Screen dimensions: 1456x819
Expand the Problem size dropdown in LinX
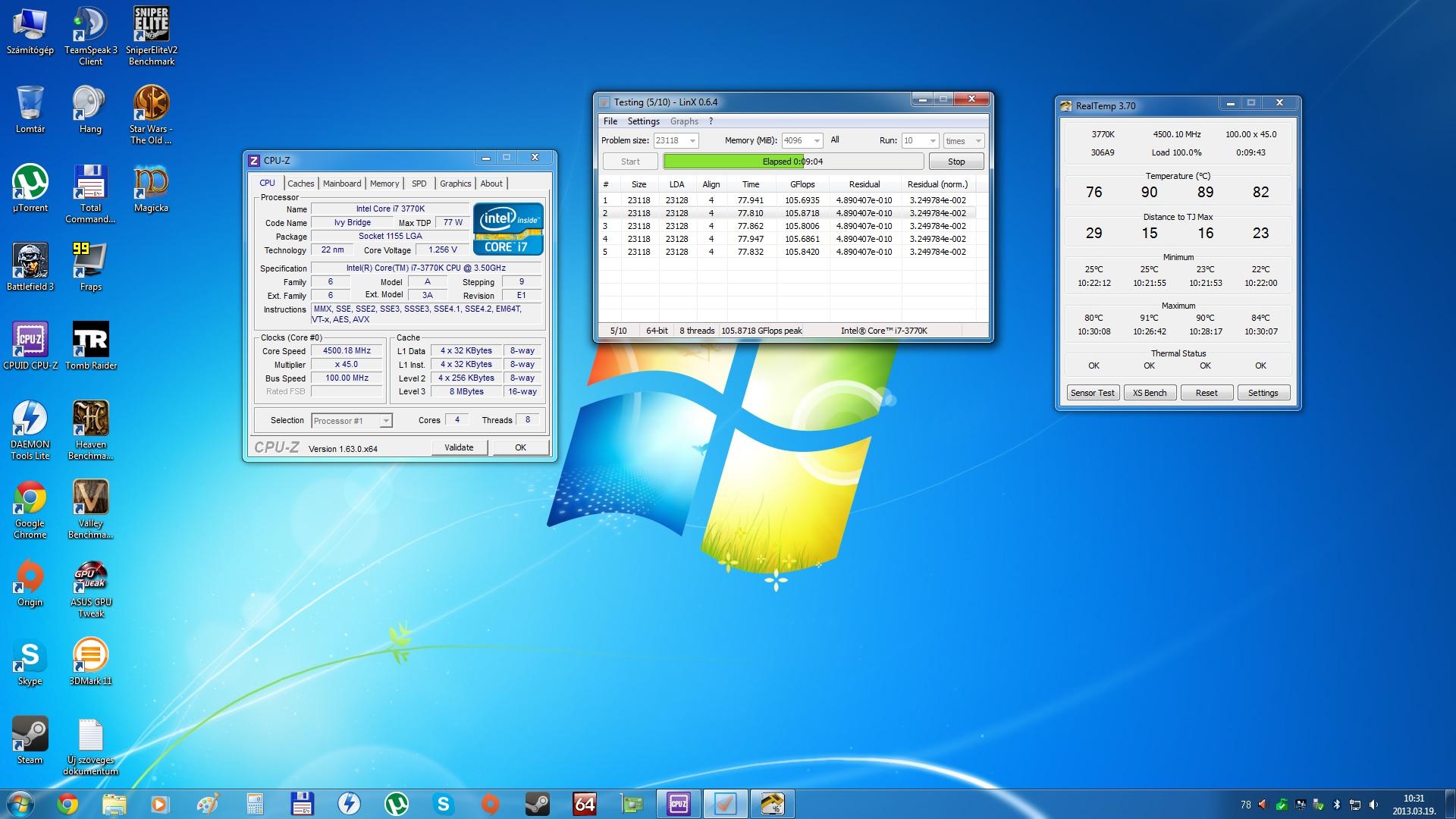(692, 141)
